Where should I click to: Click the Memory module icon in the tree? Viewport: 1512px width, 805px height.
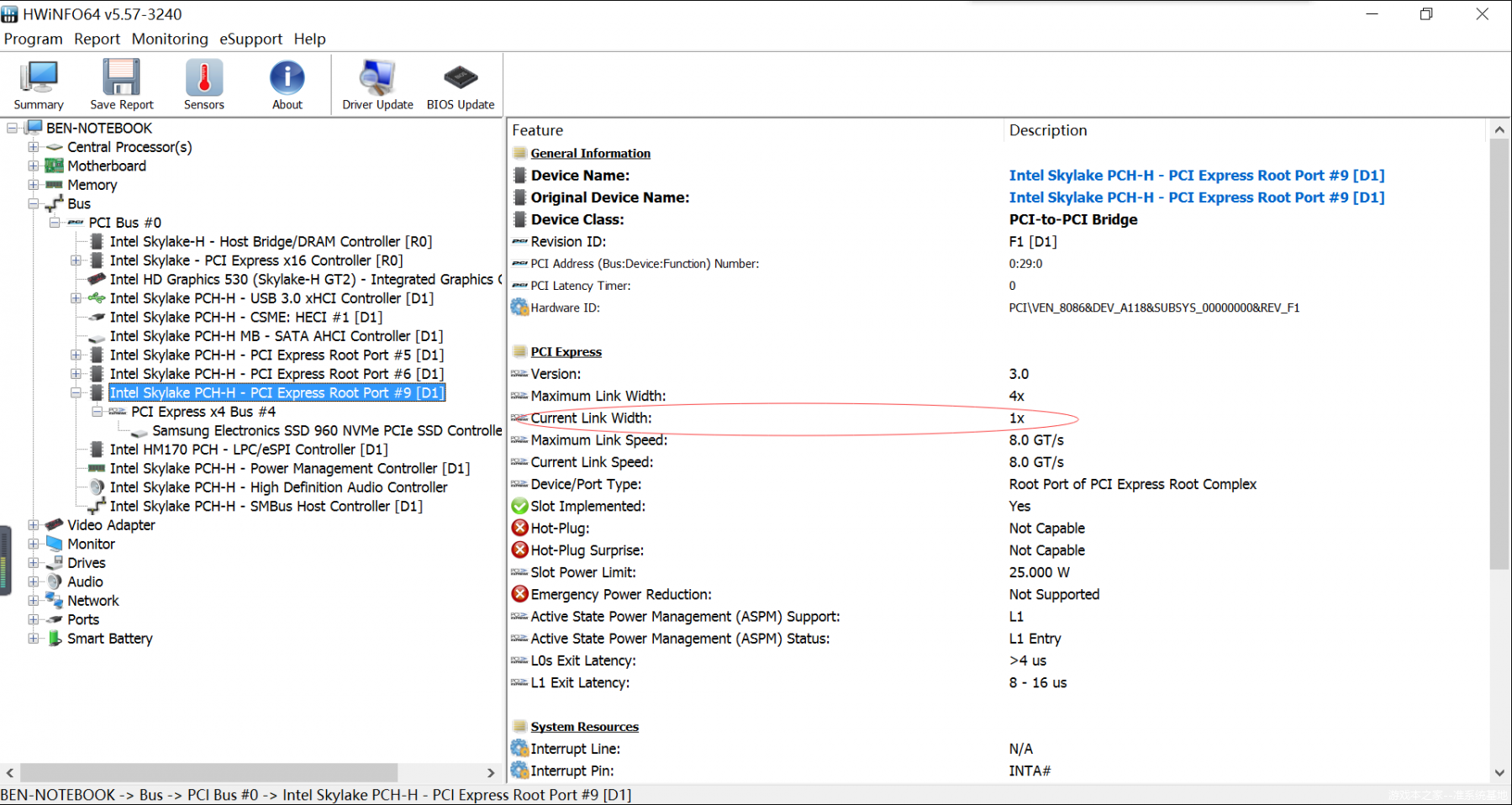[55, 185]
